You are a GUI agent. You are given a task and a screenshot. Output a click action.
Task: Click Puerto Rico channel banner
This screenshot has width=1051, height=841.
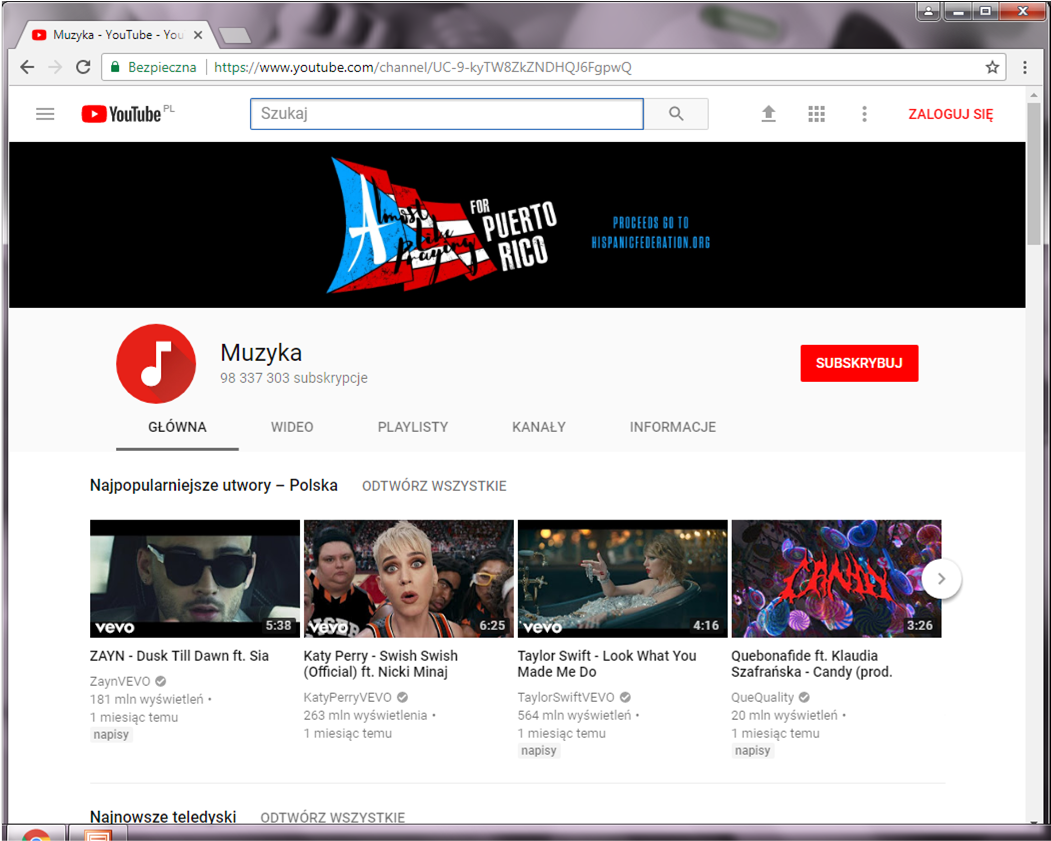tap(517, 224)
